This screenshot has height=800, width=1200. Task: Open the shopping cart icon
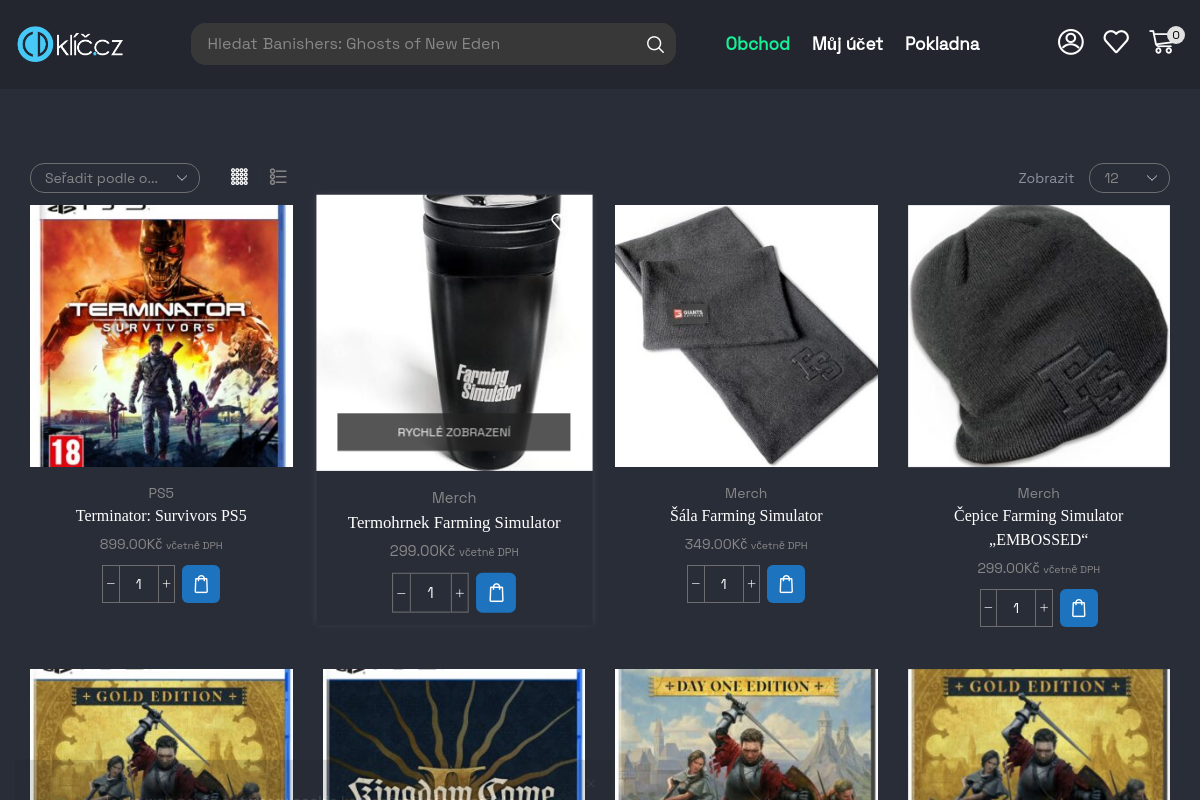(x=1162, y=42)
